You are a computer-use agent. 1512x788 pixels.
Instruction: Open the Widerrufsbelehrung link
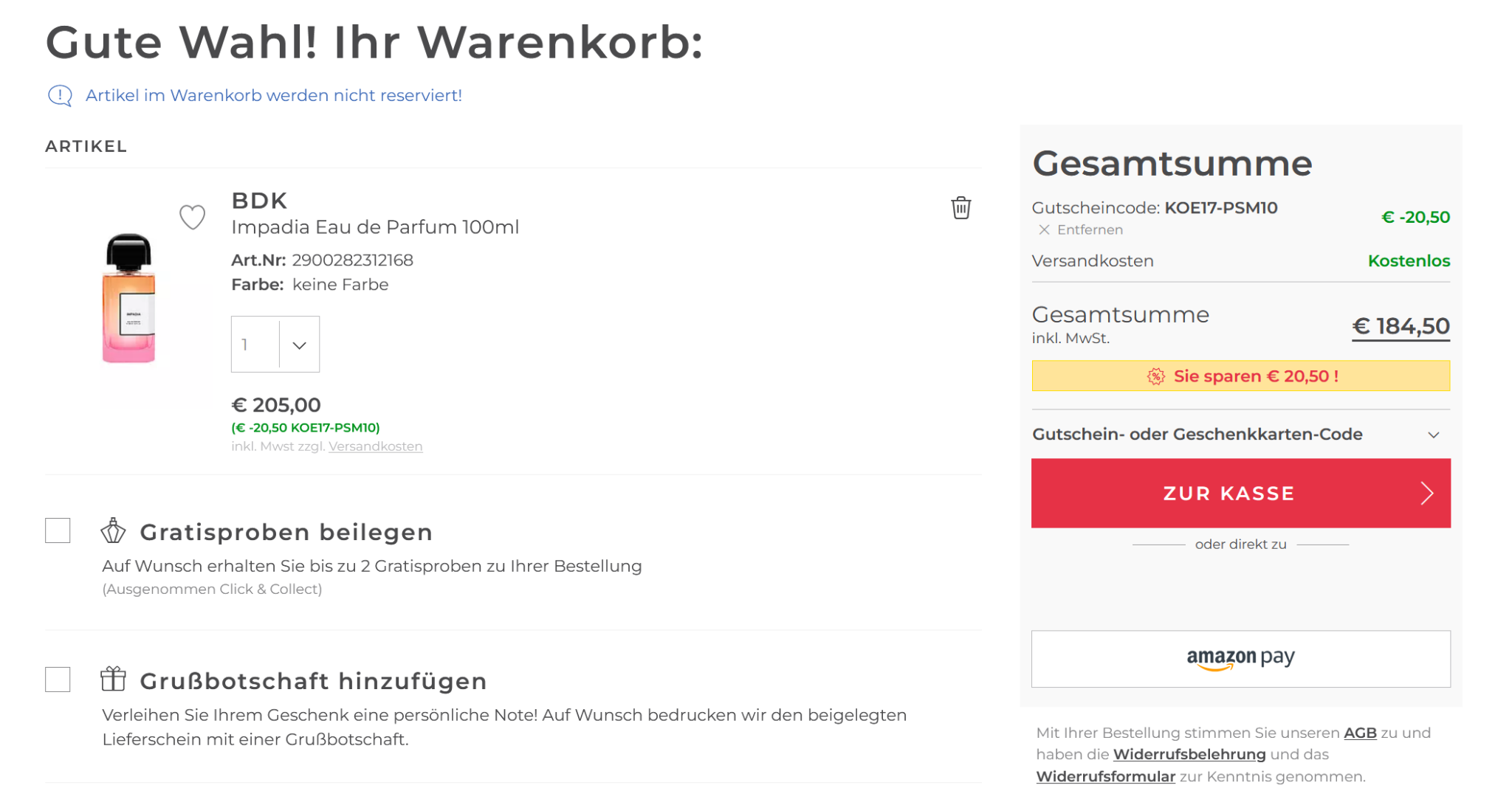(1189, 754)
